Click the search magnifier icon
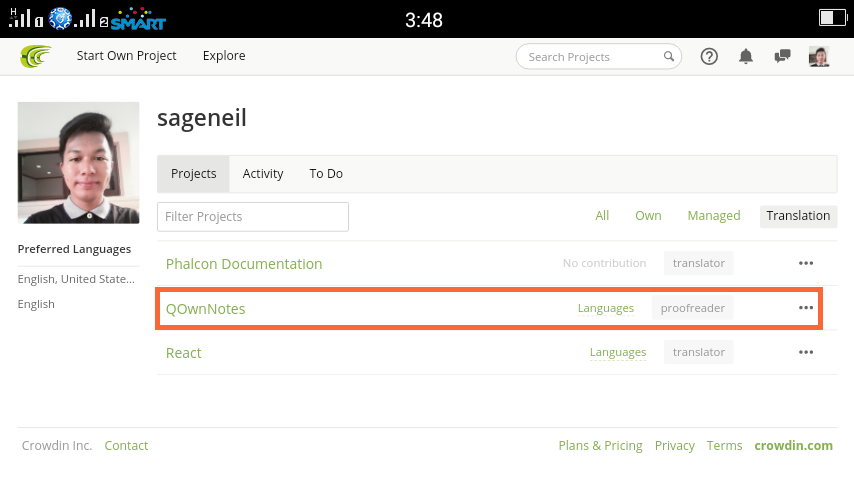 coord(668,56)
